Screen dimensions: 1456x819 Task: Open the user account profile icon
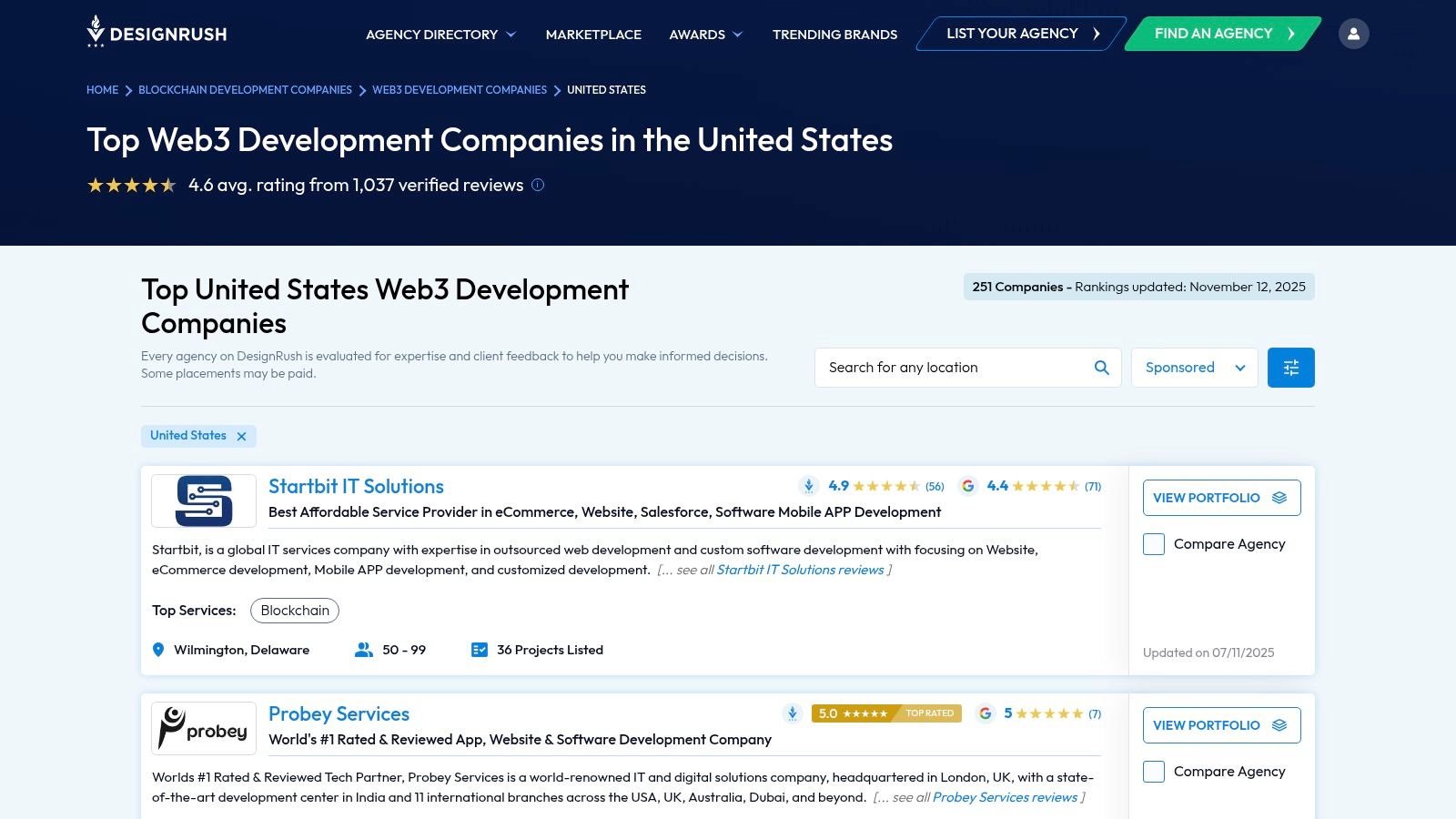tap(1353, 34)
